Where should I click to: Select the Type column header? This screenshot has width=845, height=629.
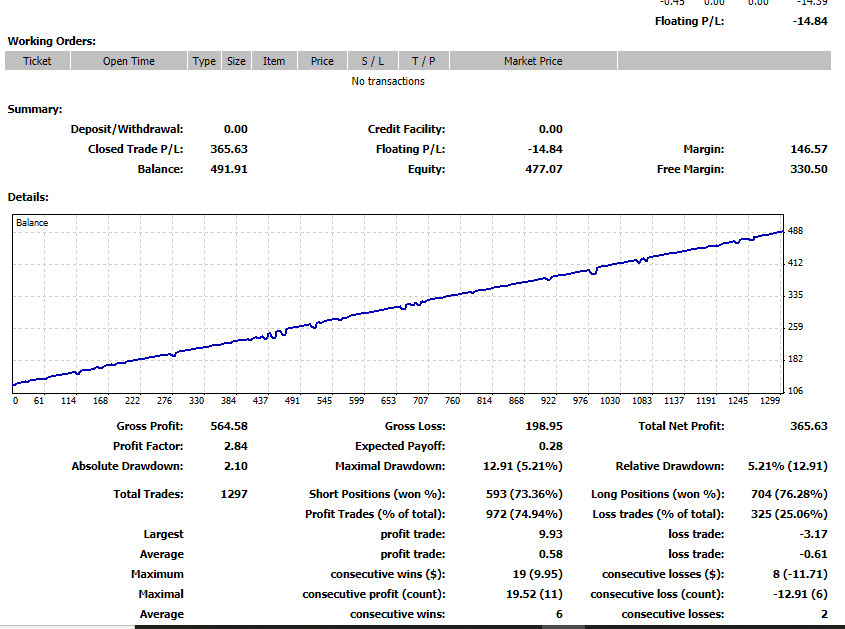point(204,61)
